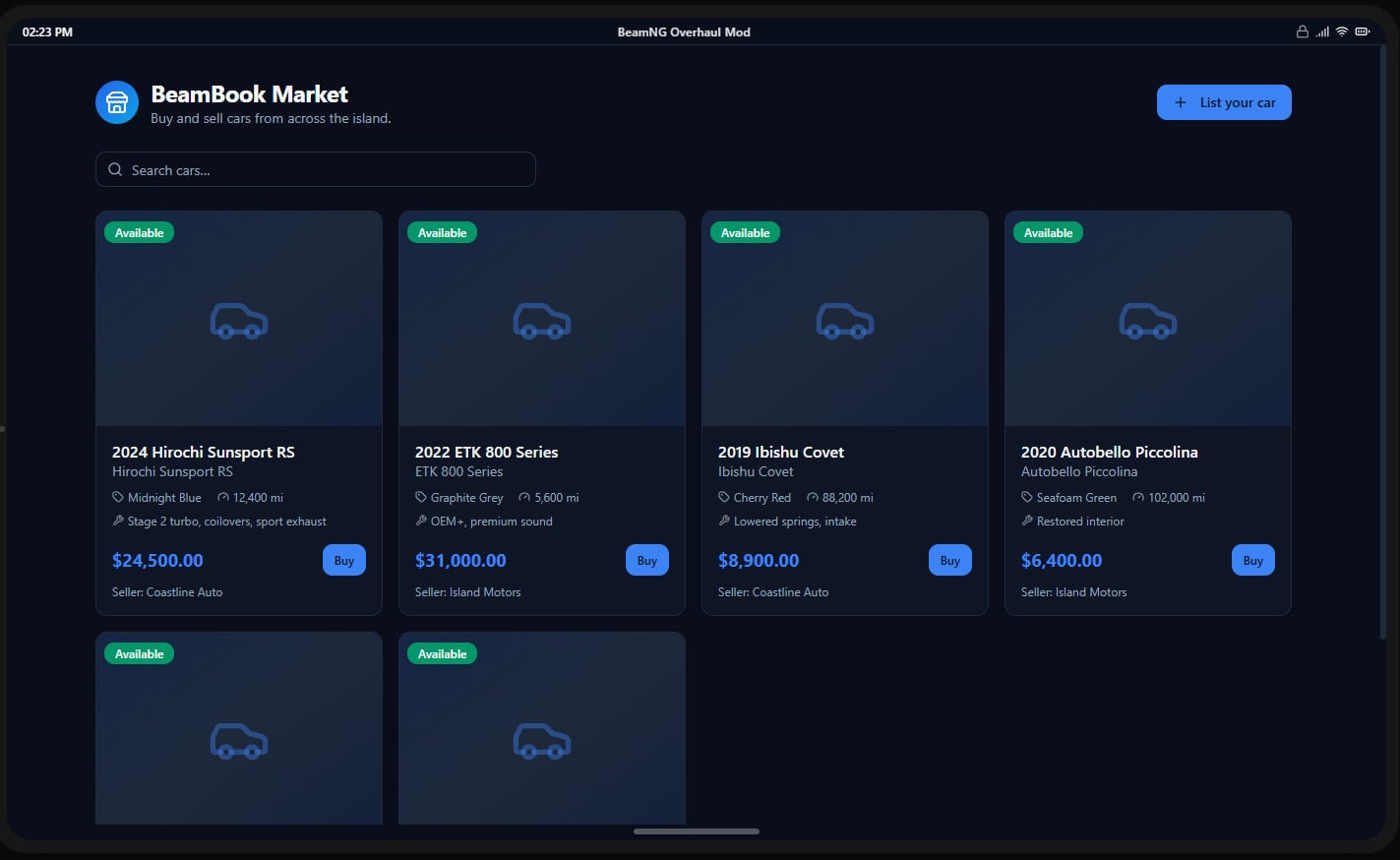Click the wrench icon beside Stage 2 turbo
Viewport: 1400px width, 860px height.
click(118, 521)
